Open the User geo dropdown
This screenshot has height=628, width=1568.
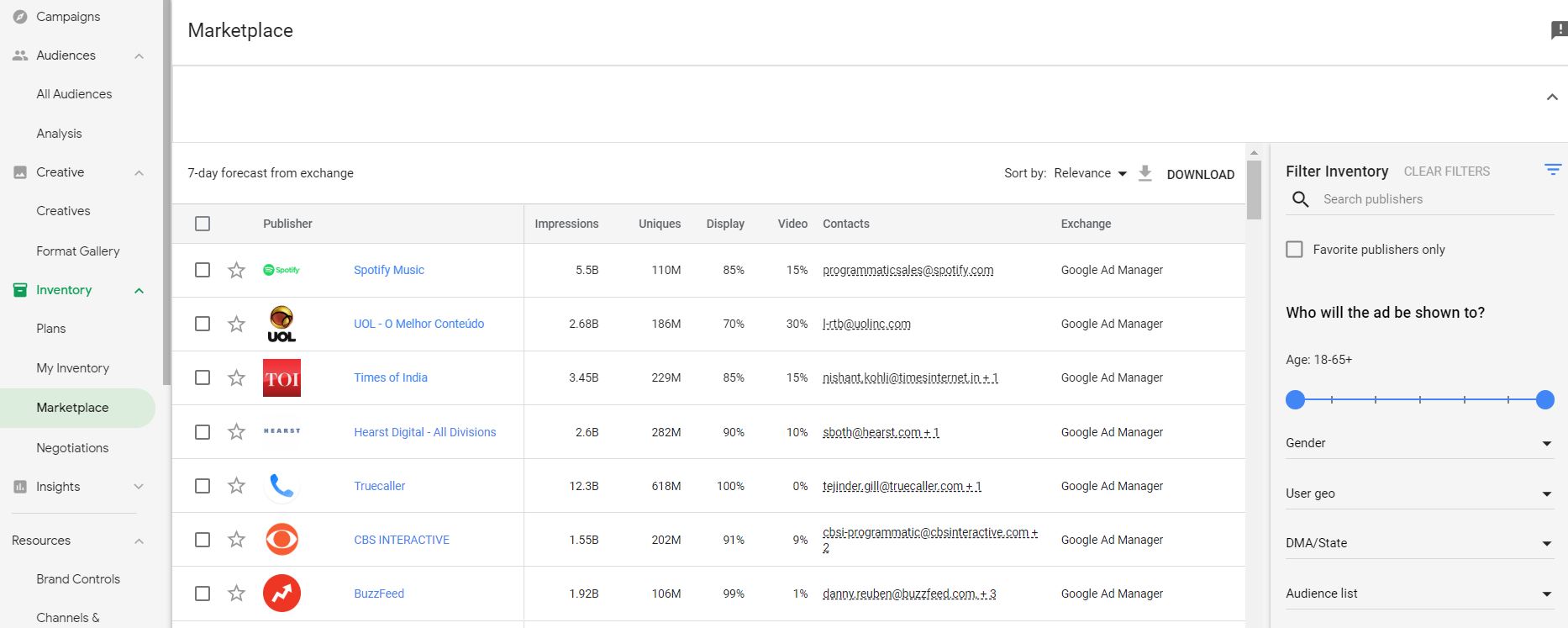pyautogui.click(x=1419, y=493)
